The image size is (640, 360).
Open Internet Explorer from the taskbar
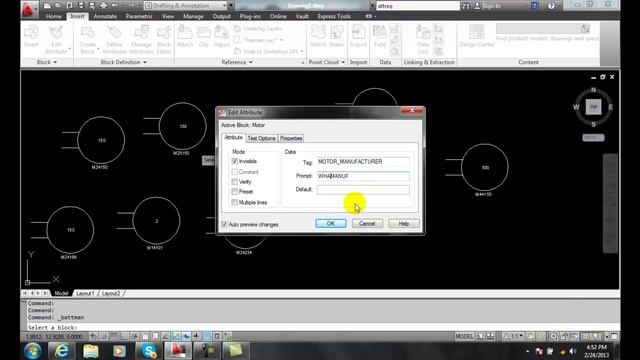62,351
